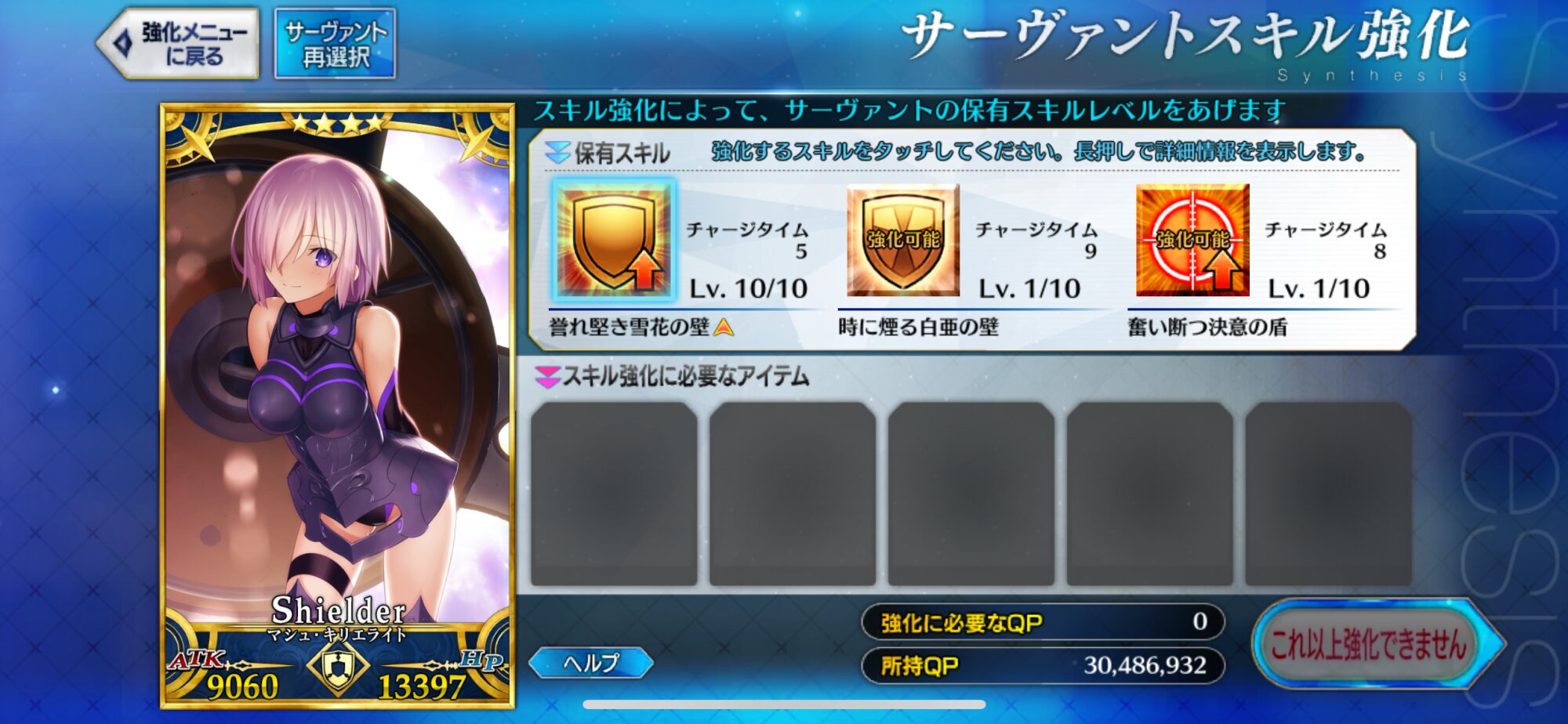Select the second skill icon 時に煙る白亜の壁
The image size is (1568, 724).
(903, 240)
